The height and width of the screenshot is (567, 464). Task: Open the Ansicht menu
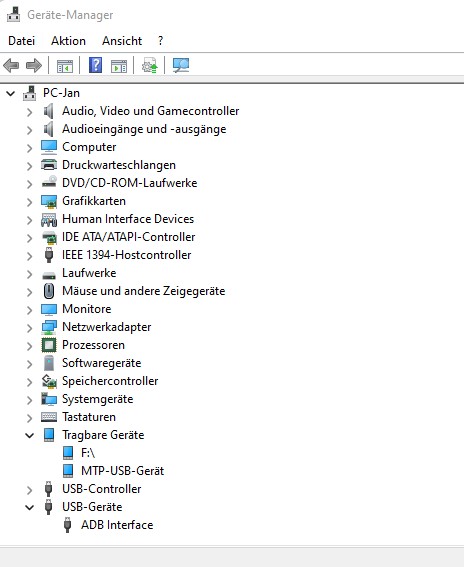coord(122,41)
